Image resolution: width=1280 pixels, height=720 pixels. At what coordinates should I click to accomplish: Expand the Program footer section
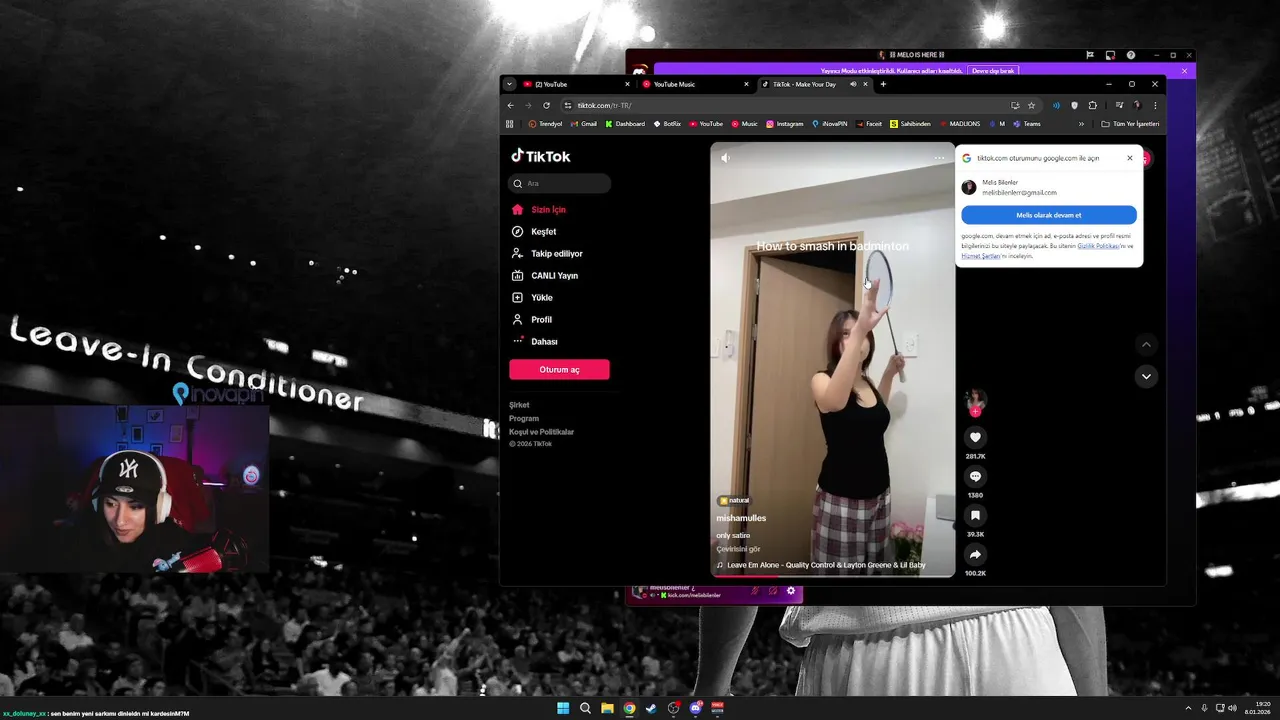pos(524,418)
